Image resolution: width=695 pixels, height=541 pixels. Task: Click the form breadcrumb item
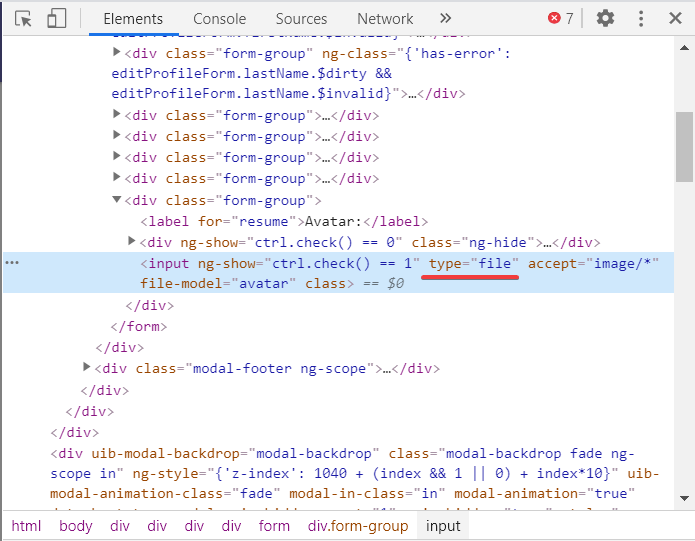[x=274, y=526]
